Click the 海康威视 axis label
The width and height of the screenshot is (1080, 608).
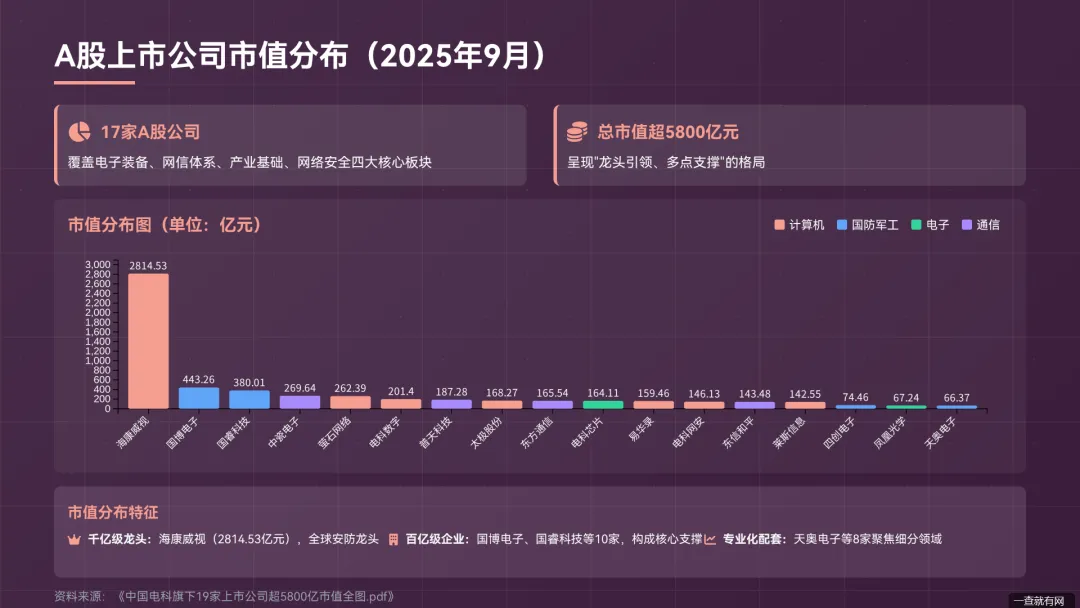tap(132, 432)
